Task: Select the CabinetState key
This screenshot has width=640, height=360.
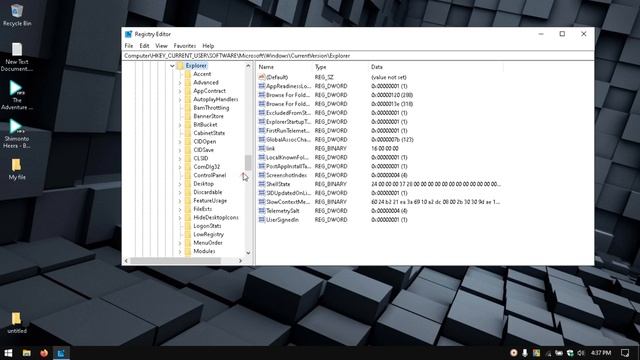Action: [209, 133]
